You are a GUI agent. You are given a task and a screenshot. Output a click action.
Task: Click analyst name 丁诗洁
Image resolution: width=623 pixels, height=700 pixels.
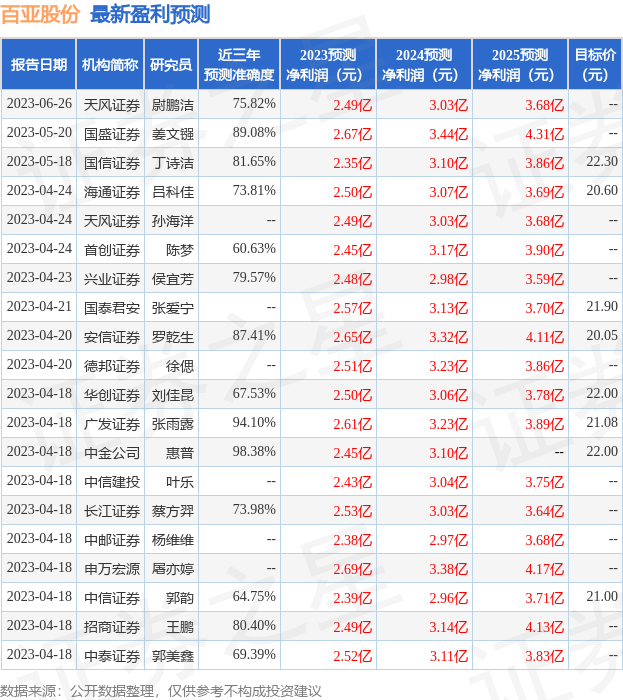(x=173, y=163)
